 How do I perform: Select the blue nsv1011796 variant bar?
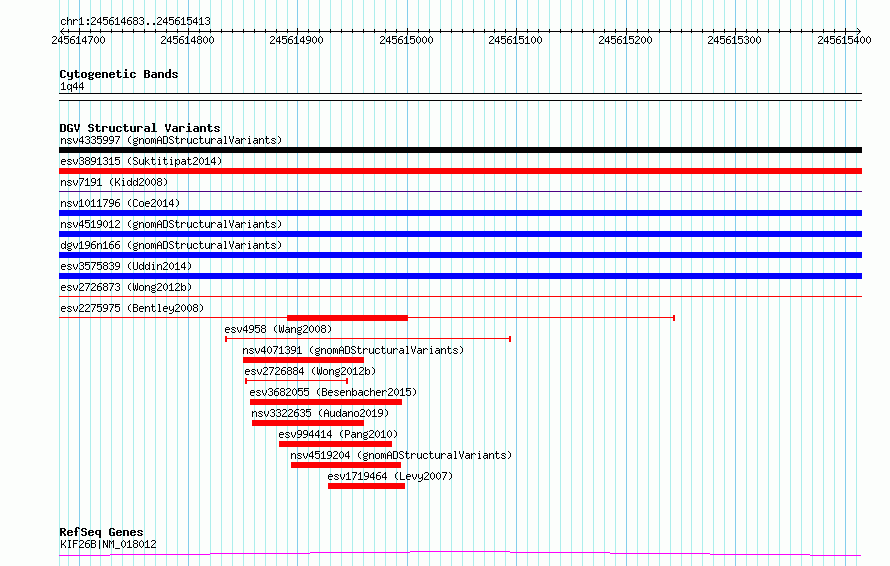(460, 213)
